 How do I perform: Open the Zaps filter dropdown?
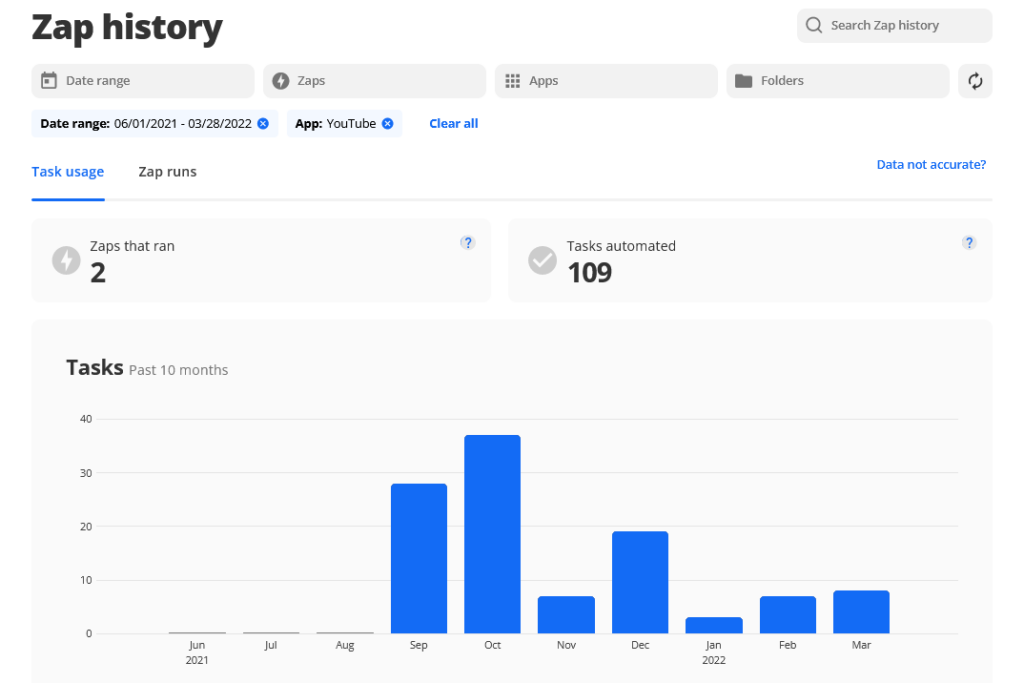375,81
